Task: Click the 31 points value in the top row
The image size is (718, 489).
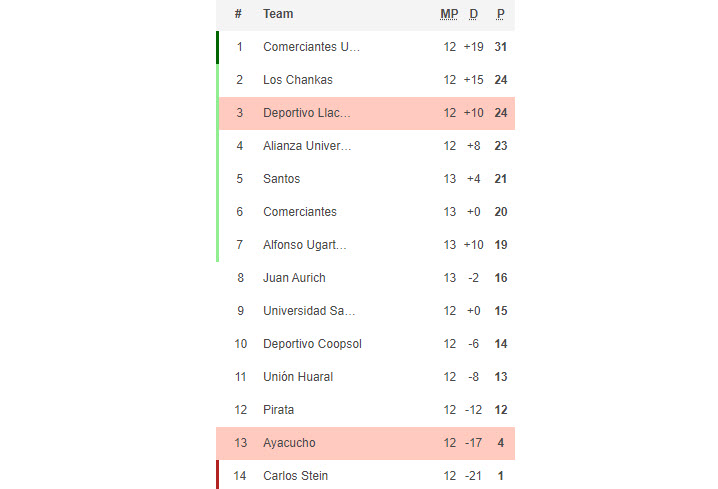Action: [501, 47]
